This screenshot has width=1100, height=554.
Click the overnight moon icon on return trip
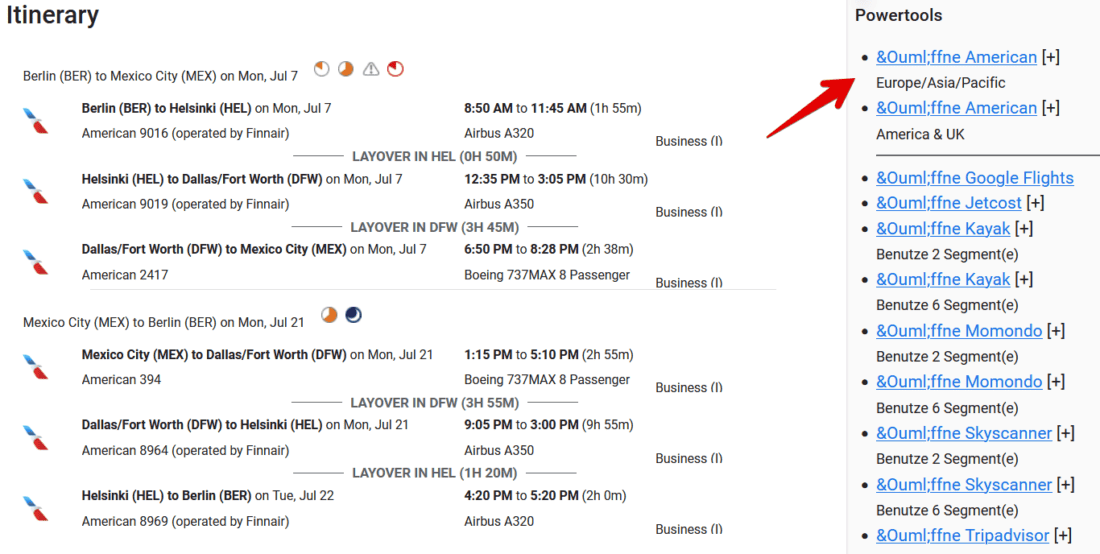354,315
